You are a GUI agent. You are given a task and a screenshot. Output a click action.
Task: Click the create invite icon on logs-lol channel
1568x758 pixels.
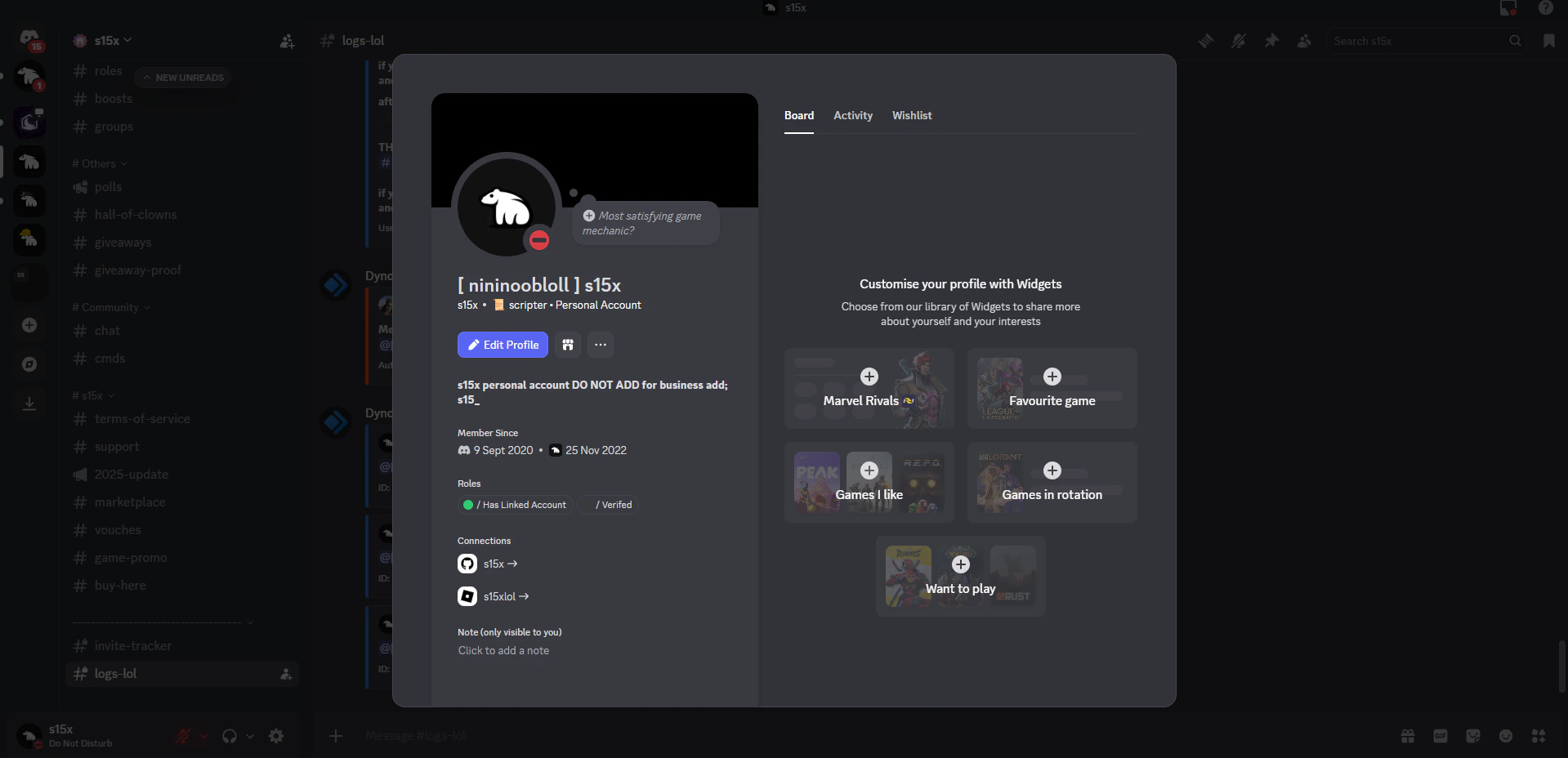pyautogui.click(x=286, y=674)
